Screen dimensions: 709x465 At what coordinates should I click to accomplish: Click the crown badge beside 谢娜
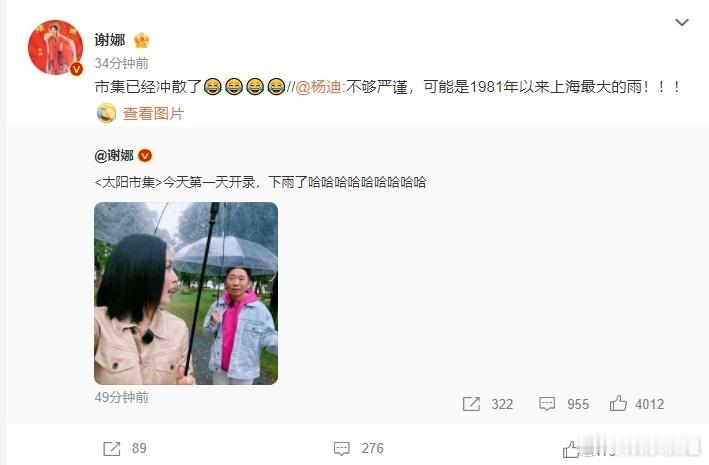coord(142,40)
